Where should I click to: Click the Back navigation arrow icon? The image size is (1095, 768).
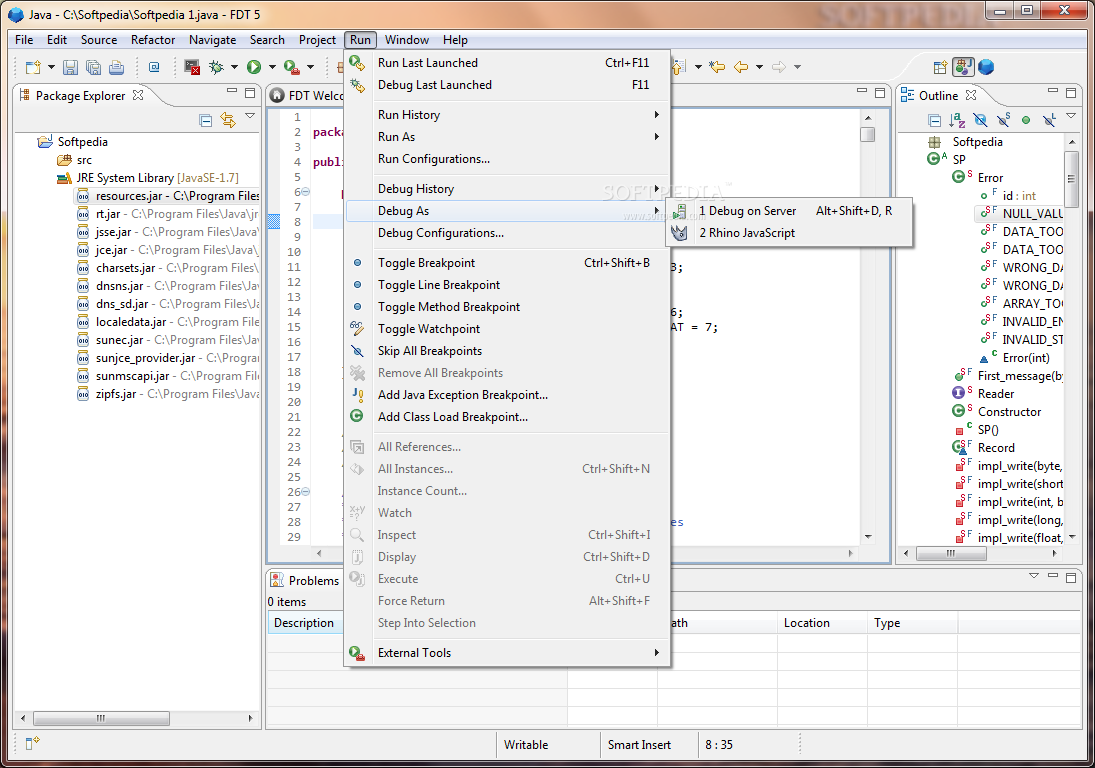741,67
